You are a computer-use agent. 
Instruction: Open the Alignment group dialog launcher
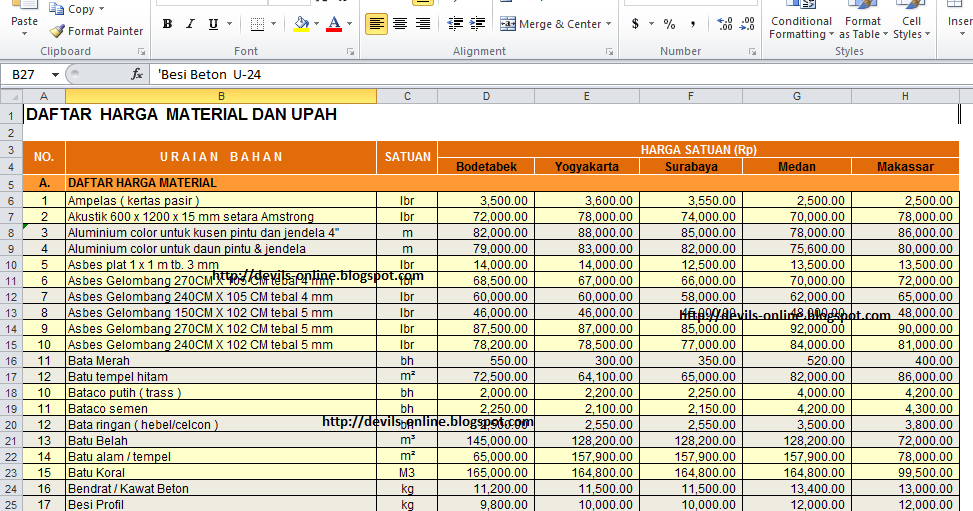click(609, 52)
